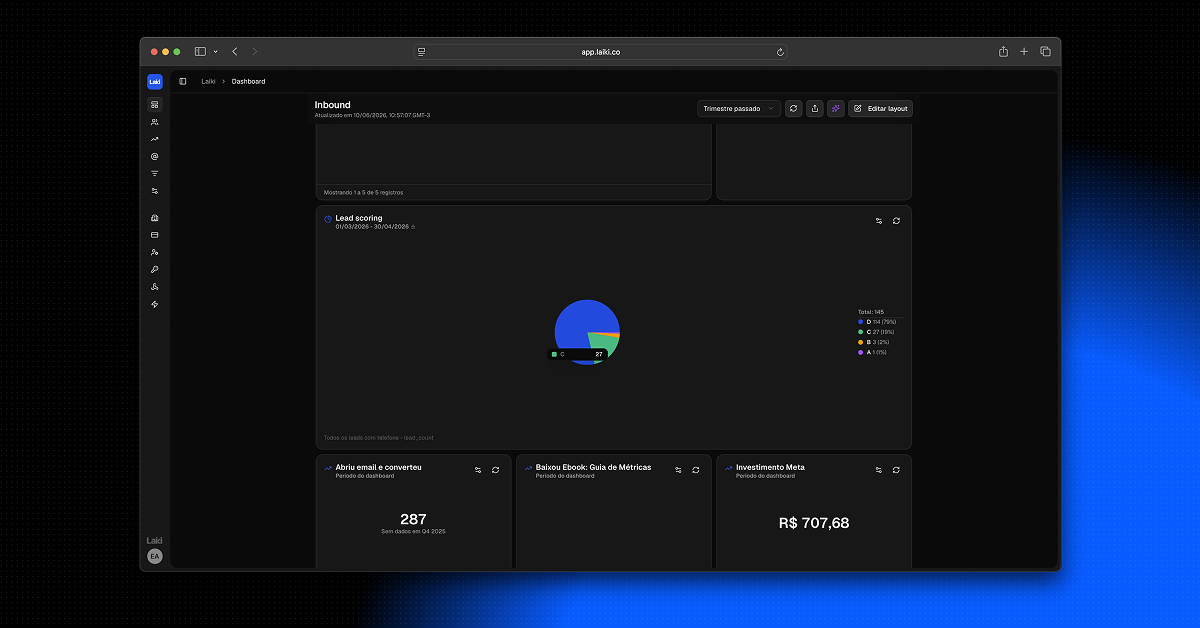Go back in Safari
This screenshot has height=628, width=1200.
coord(235,51)
